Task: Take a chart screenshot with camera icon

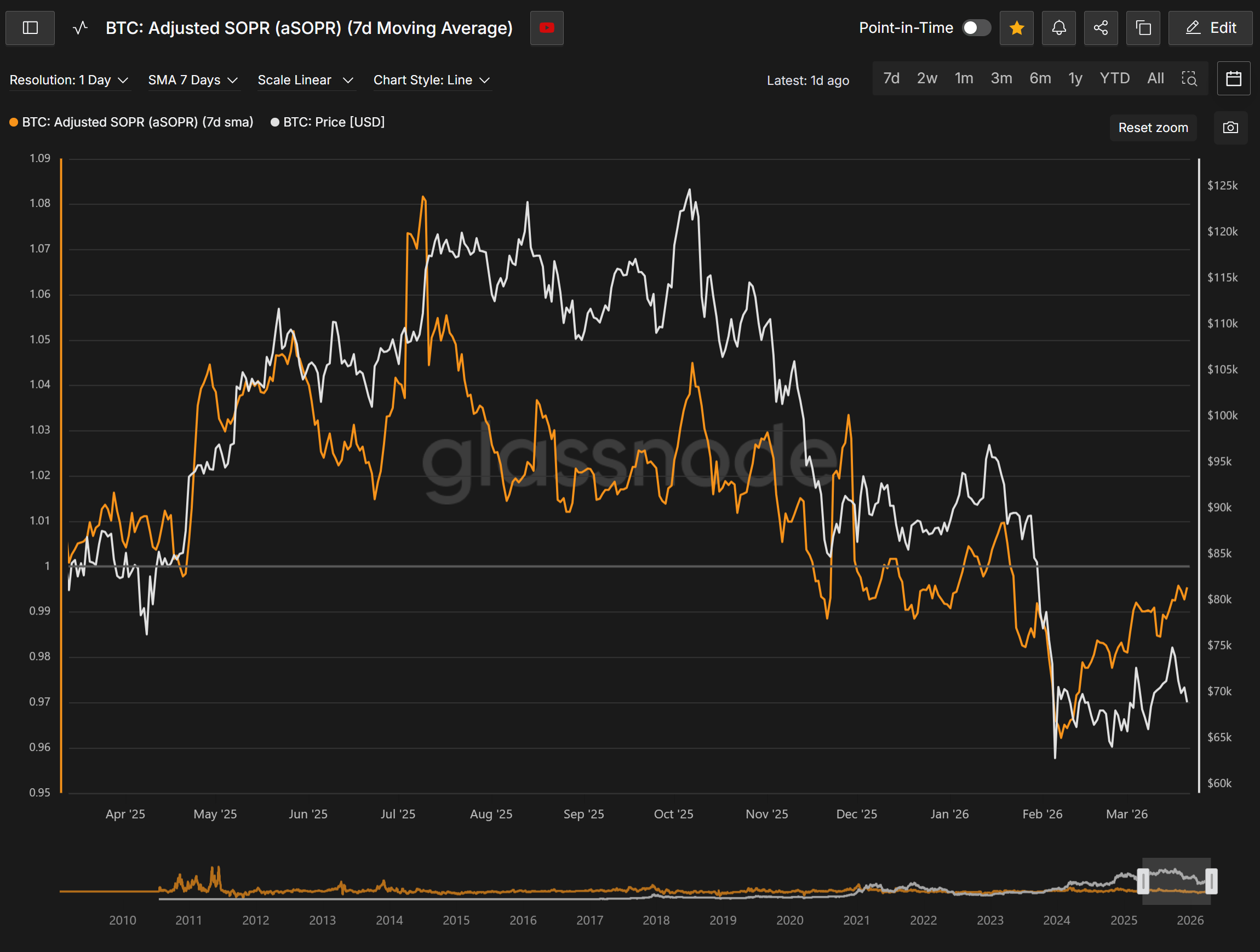Action: tap(1230, 128)
